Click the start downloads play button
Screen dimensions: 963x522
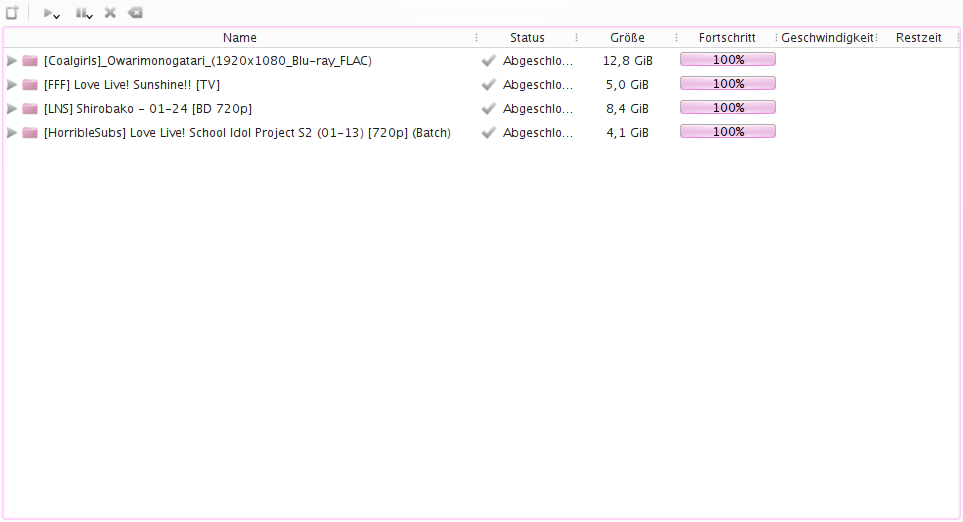(x=48, y=13)
